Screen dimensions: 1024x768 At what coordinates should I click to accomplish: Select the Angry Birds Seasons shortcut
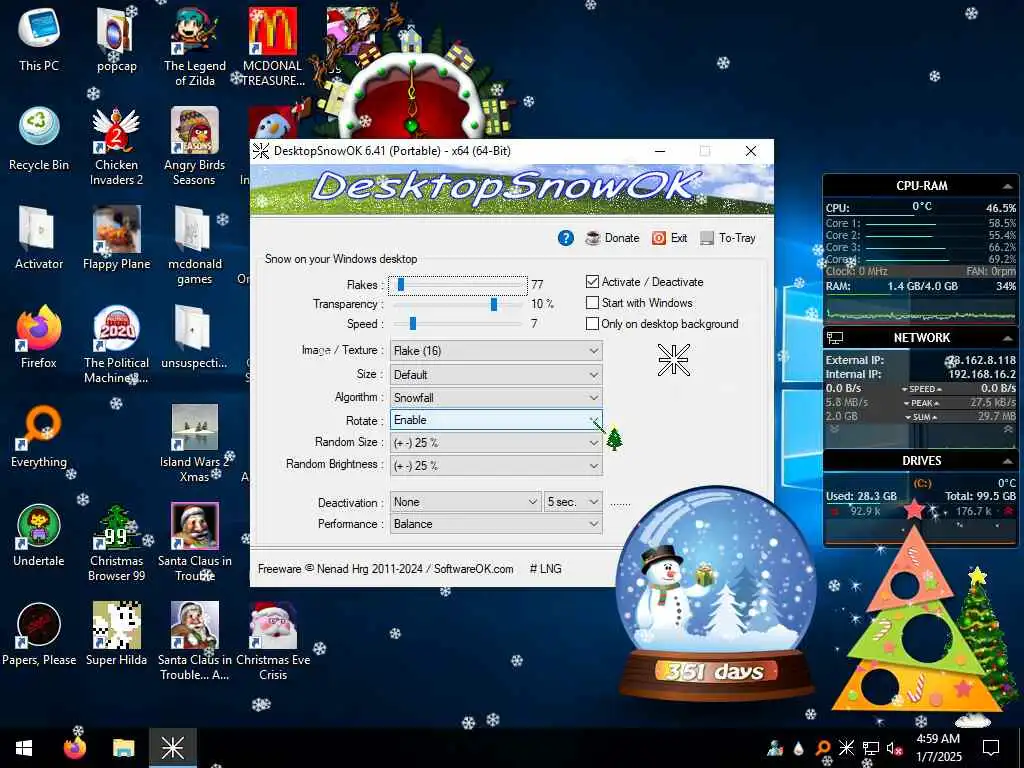(195, 146)
